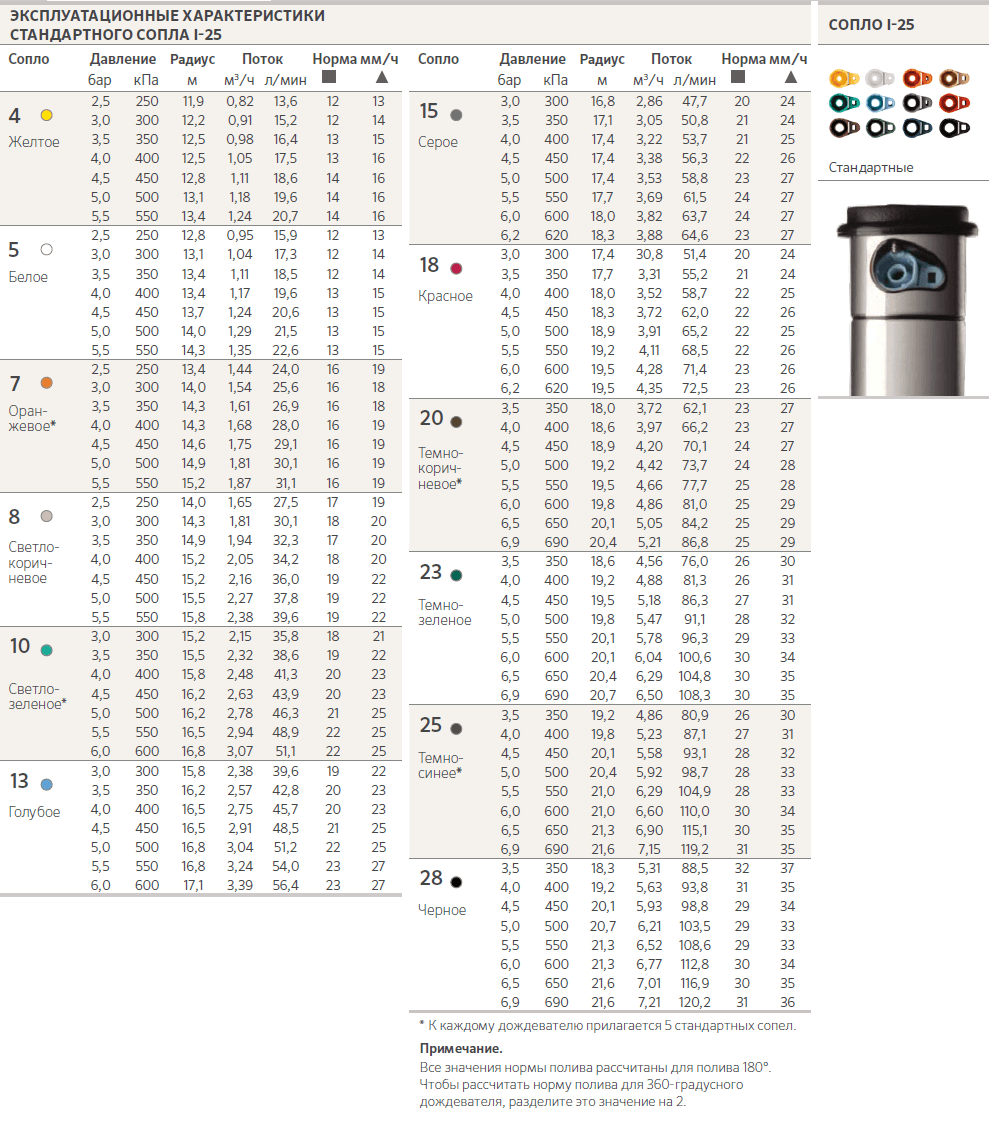Click the Стандартные label under nozzle icons
This screenshot has width=991, height=1131.
tap(871, 167)
